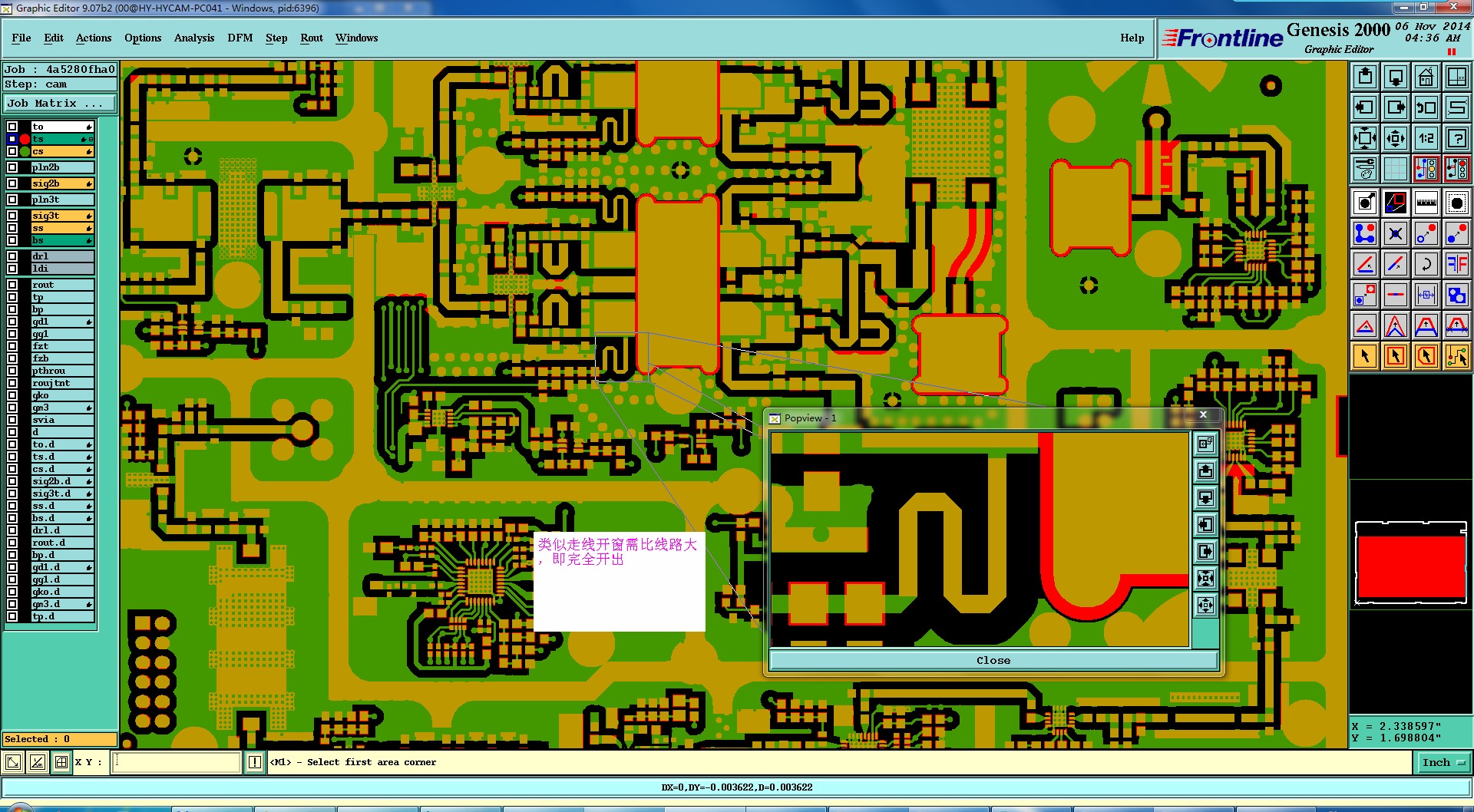Click the exclamation mark icon by coordinate field

(x=255, y=762)
